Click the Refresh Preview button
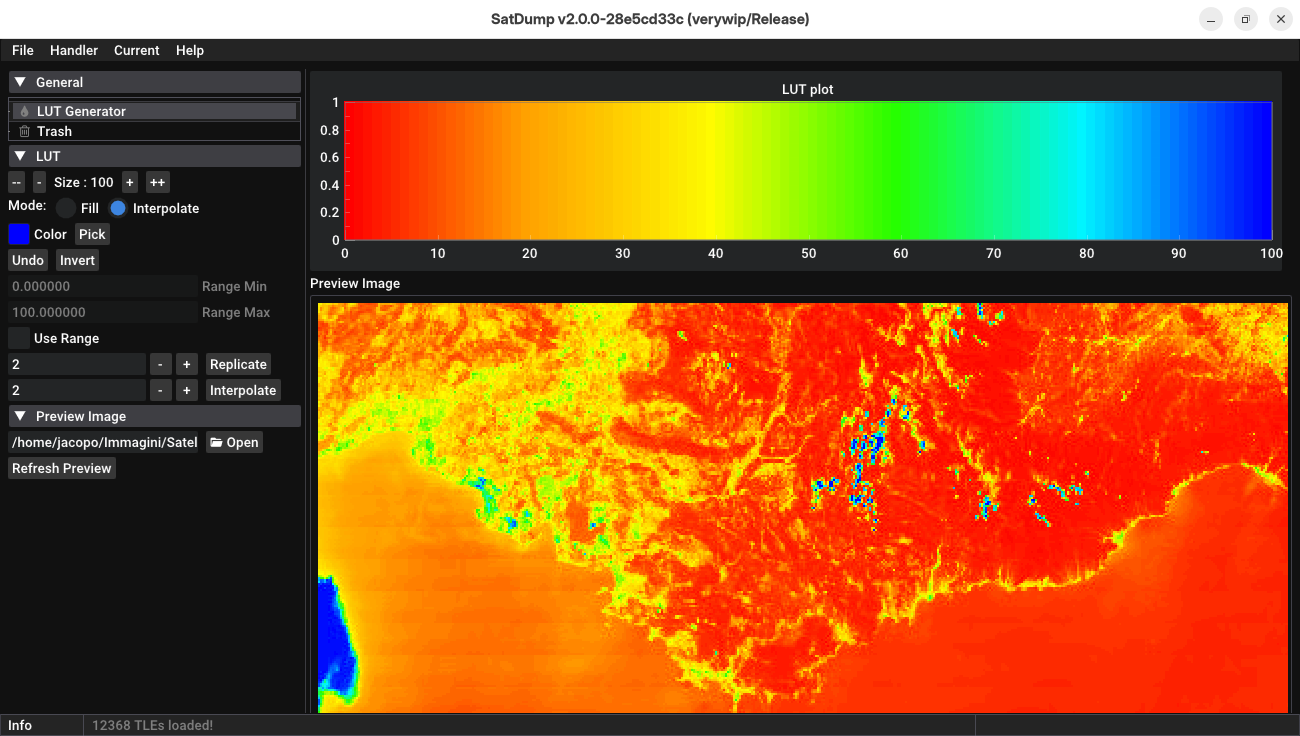Screen dimensions: 1300x736 click(x=62, y=468)
